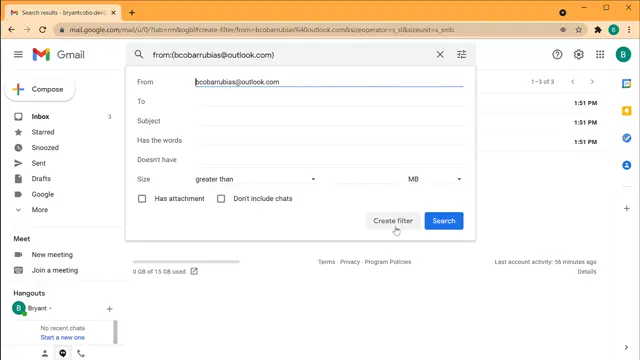This screenshot has height=360, width=640.
Task: Open size comparison greater than dropdown
Action: pyautogui.click(x=256, y=179)
